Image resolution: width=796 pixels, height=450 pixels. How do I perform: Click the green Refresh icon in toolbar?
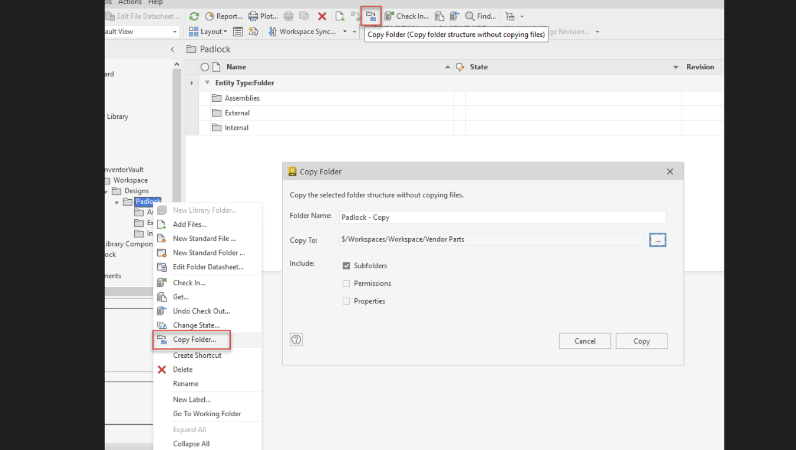pyautogui.click(x=194, y=16)
